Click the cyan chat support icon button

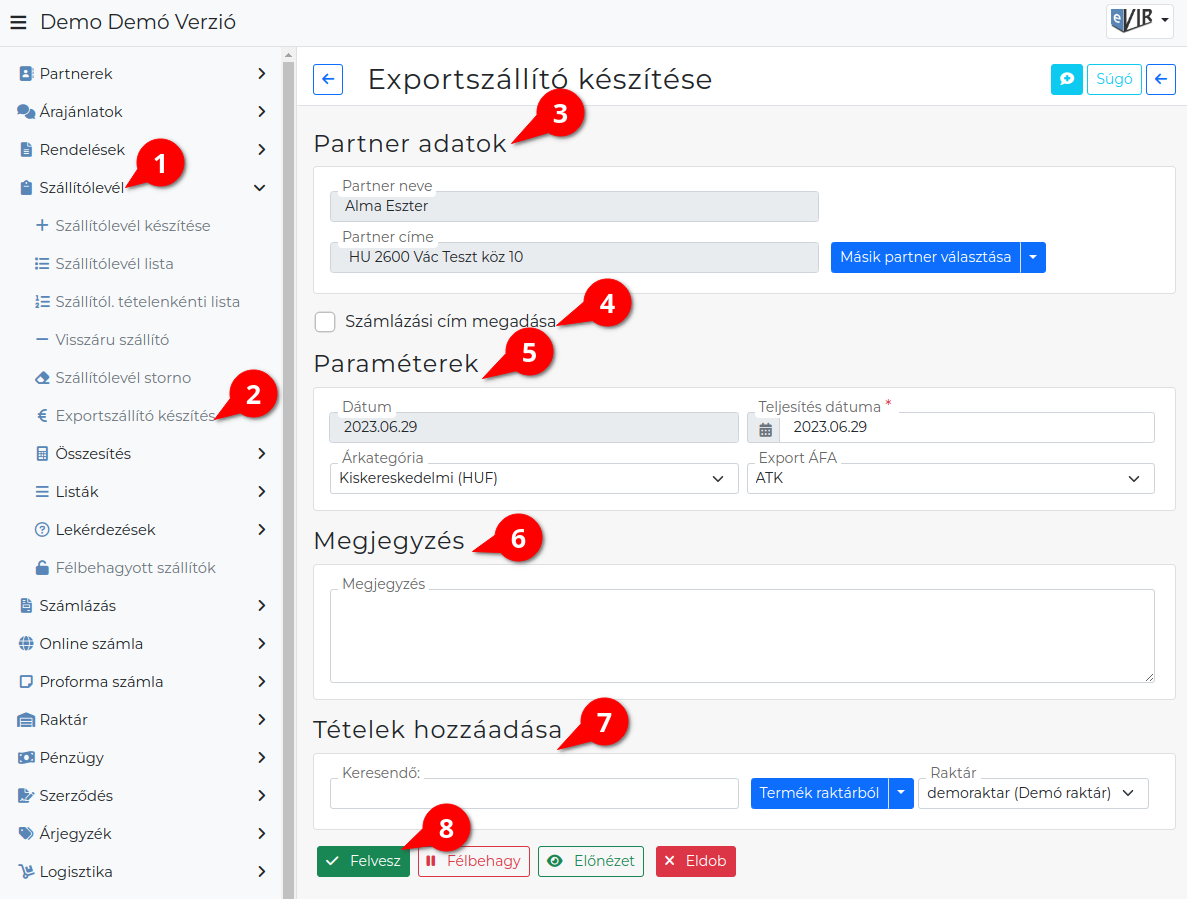coord(1067,79)
